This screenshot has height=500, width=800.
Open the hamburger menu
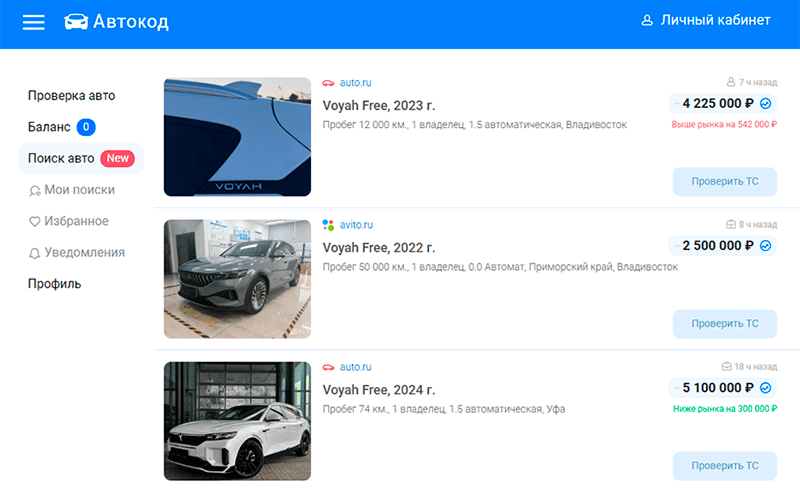pyautogui.click(x=34, y=22)
